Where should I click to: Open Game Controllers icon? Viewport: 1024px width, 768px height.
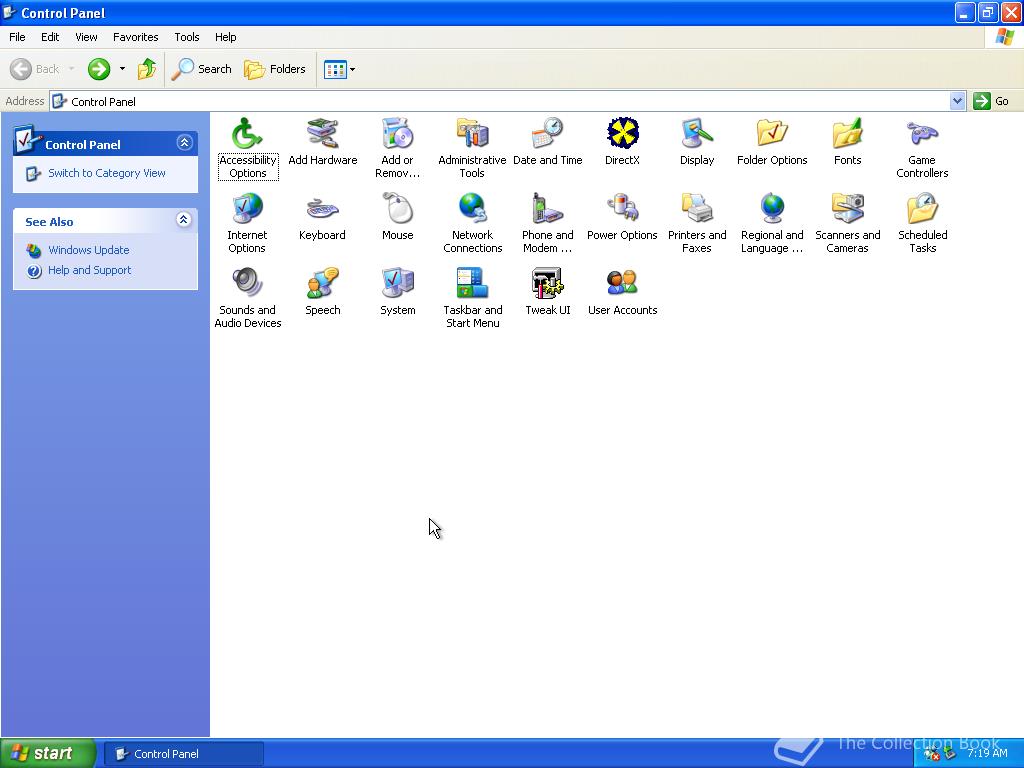922,148
